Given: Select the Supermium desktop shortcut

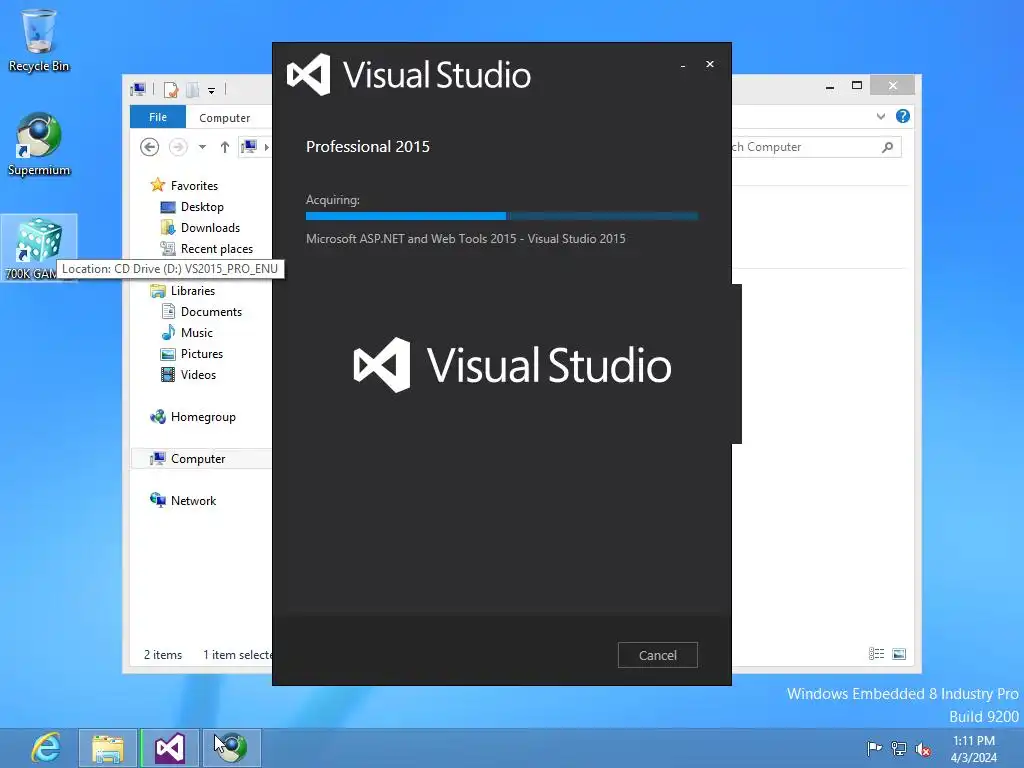Looking at the screenshot, I should [39, 144].
